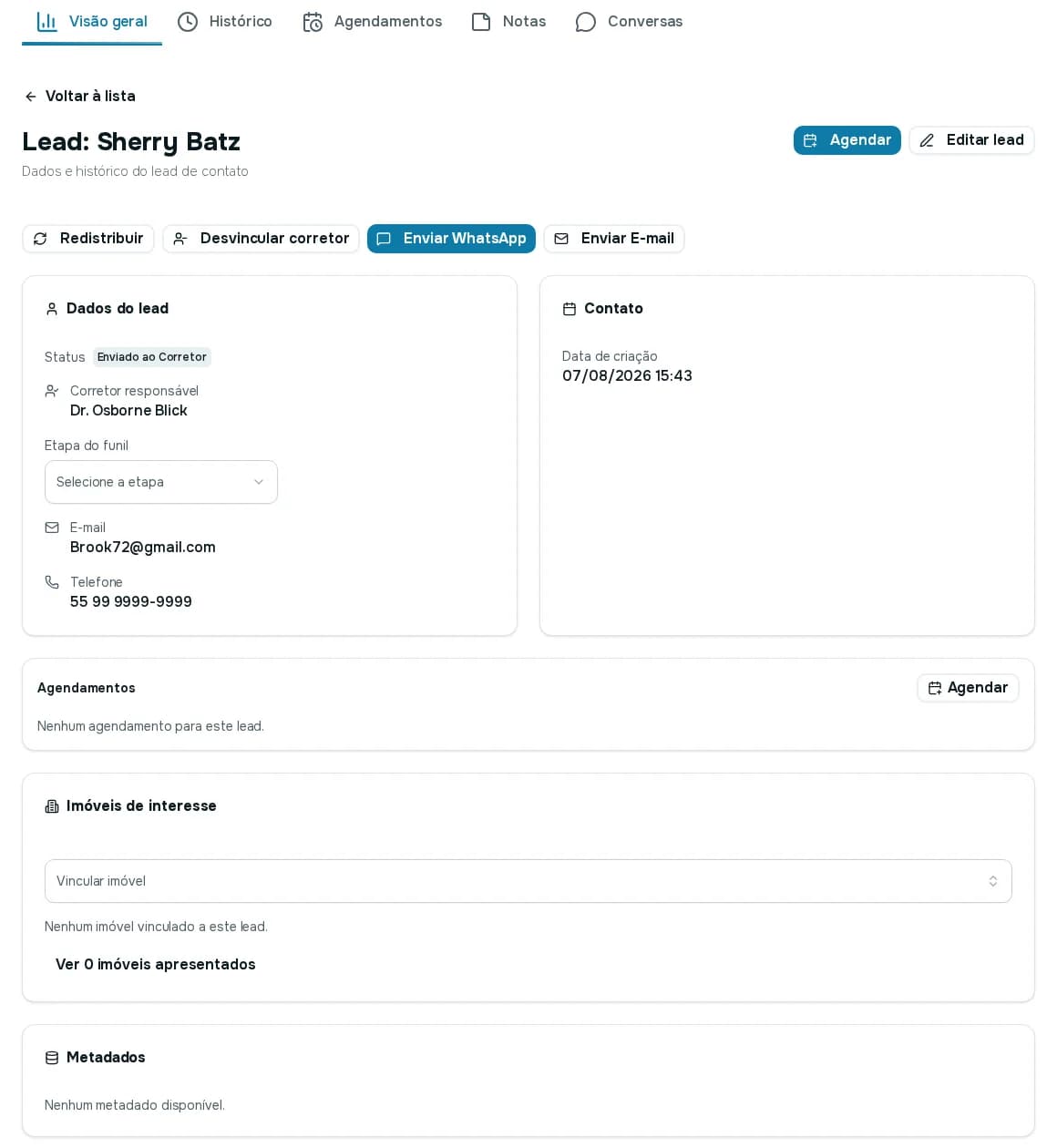Click the phone icon beside Telefone
The image size is (1057, 1148).
tap(52, 582)
